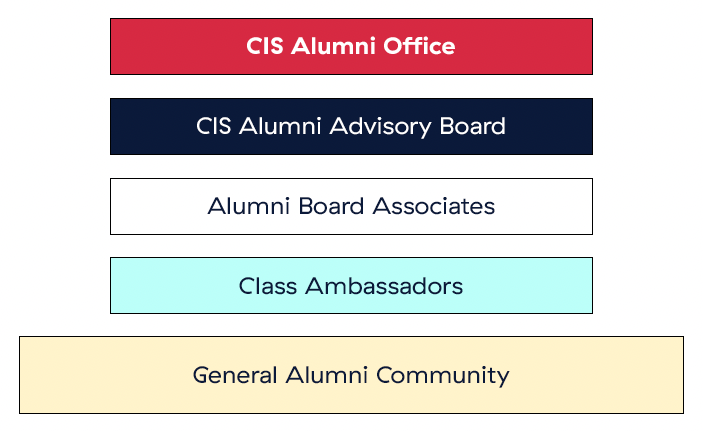Click the red CIS Alumni Office box
Image resolution: width=703 pixels, height=431 pixels.
(x=352, y=46)
